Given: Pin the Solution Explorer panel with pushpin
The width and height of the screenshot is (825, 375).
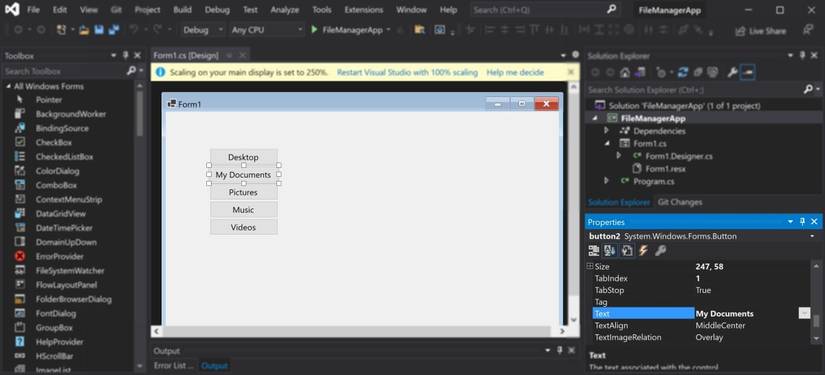Looking at the screenshot, I should [x=802, y=56].
